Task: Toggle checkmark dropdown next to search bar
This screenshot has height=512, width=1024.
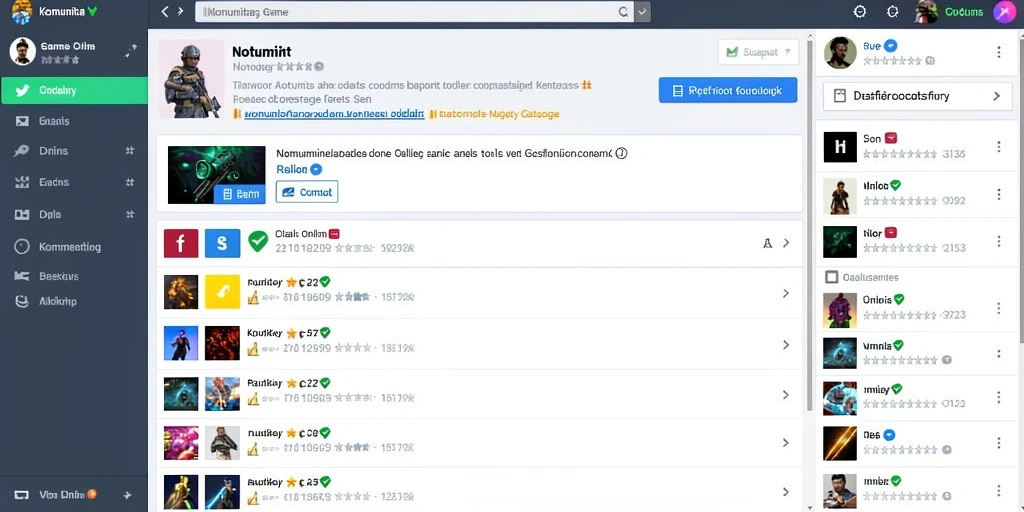Action: click(x=643, y=12)
